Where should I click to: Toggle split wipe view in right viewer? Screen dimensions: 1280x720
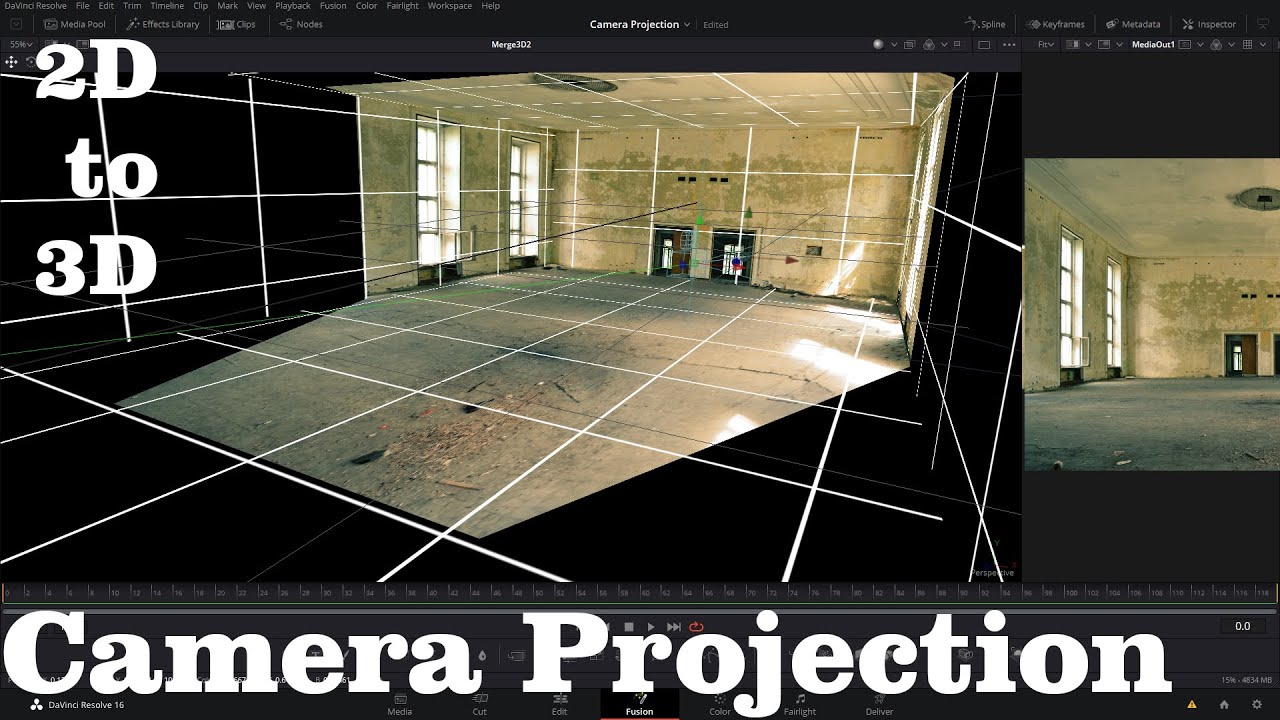[x=1073, y=45]
